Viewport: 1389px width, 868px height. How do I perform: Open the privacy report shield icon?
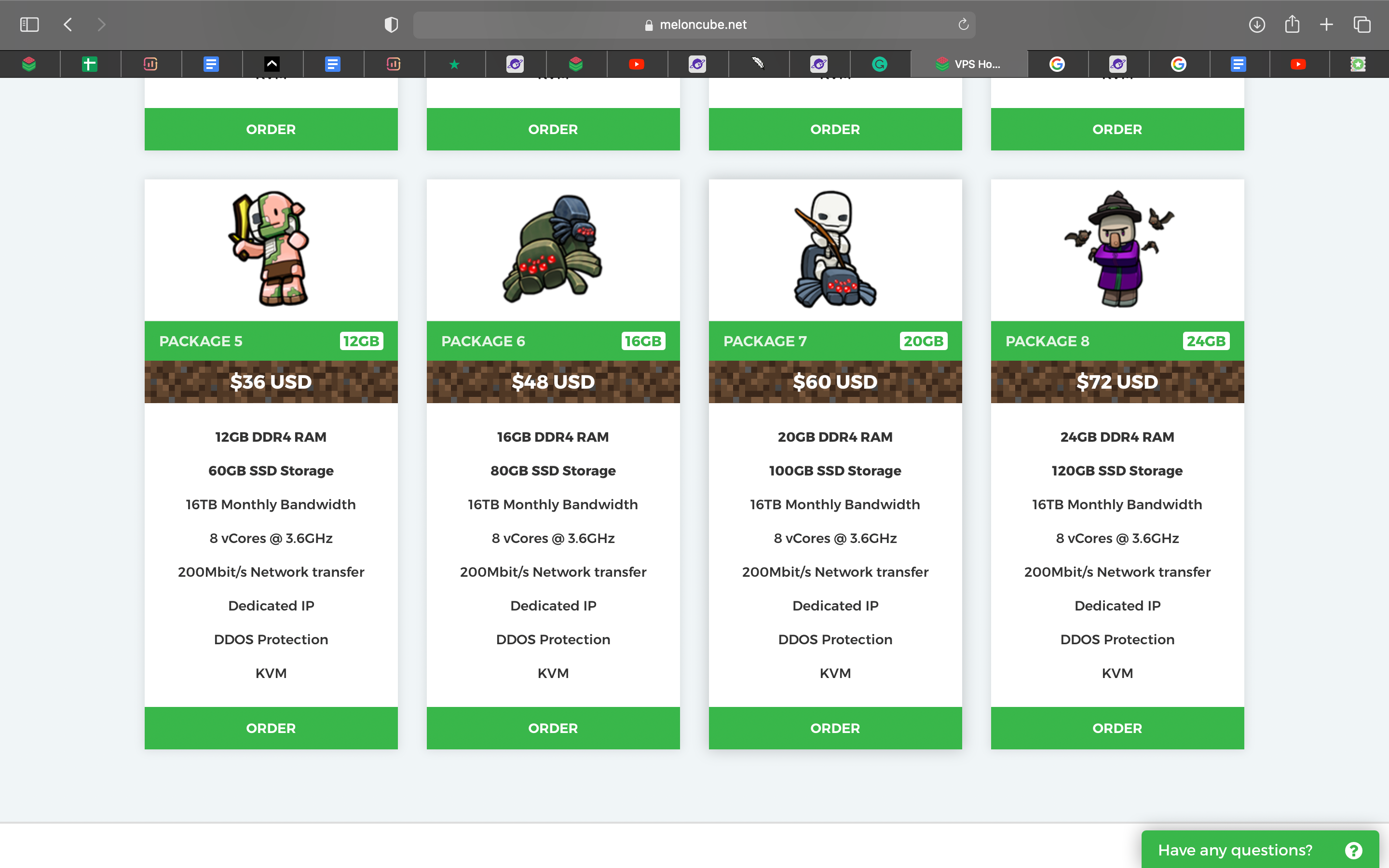tap(391, 25)
